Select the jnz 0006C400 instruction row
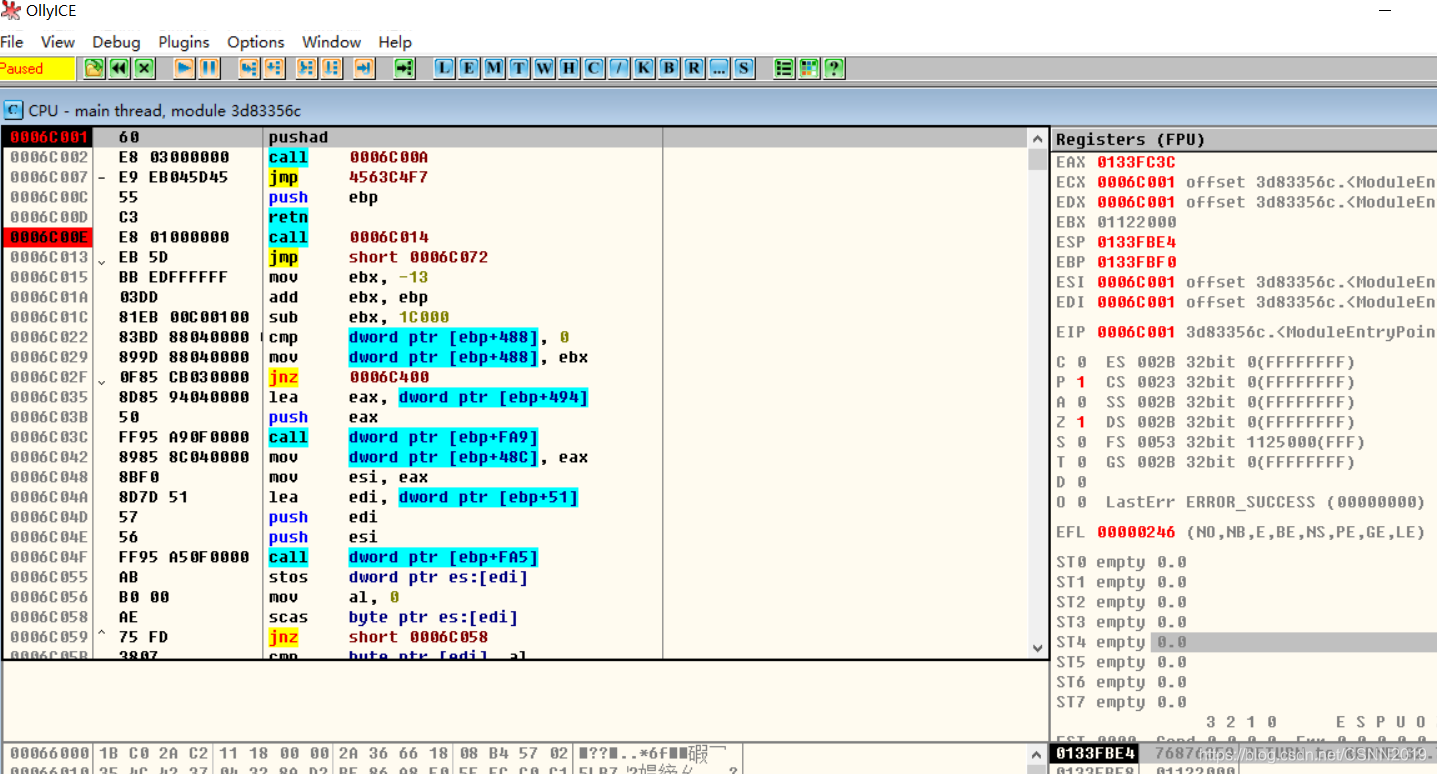The width and height of the screenshot is (1437, 774). pyautogui.click(x=515, y=377)
